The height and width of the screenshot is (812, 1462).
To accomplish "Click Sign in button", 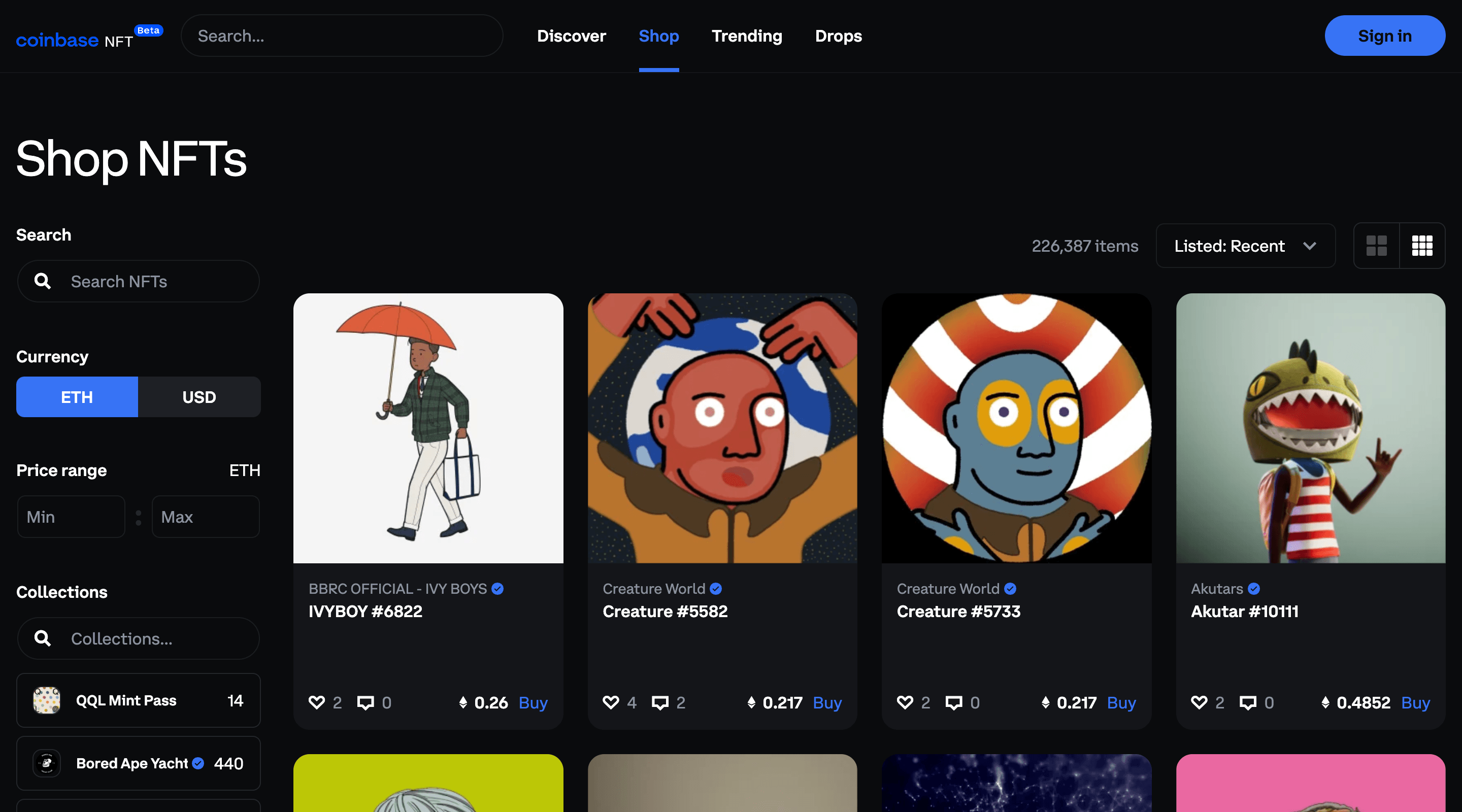I will click(1385, 35).
